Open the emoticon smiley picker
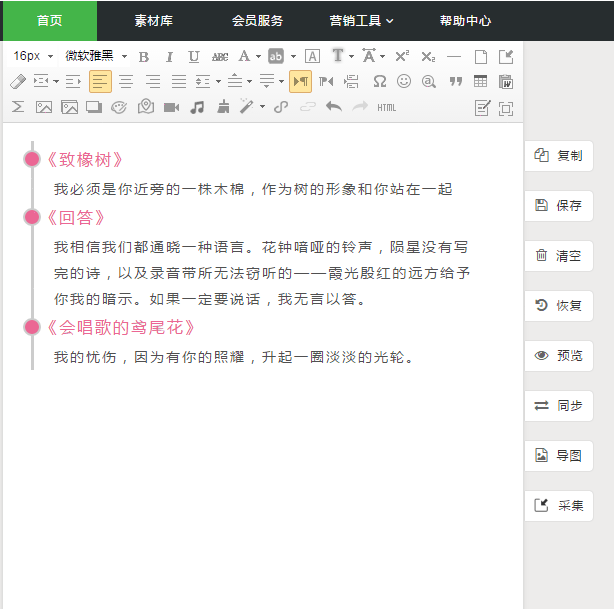 click(404, 82)
